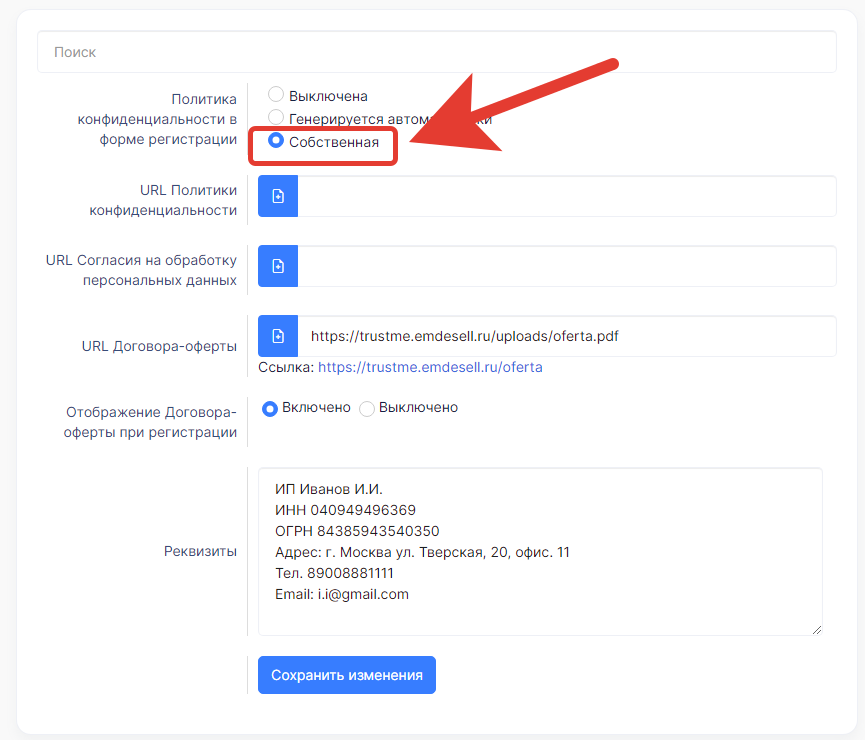
Task: Open file picker icon beside URL Договора-оферты
Action: tap(278, 336)
